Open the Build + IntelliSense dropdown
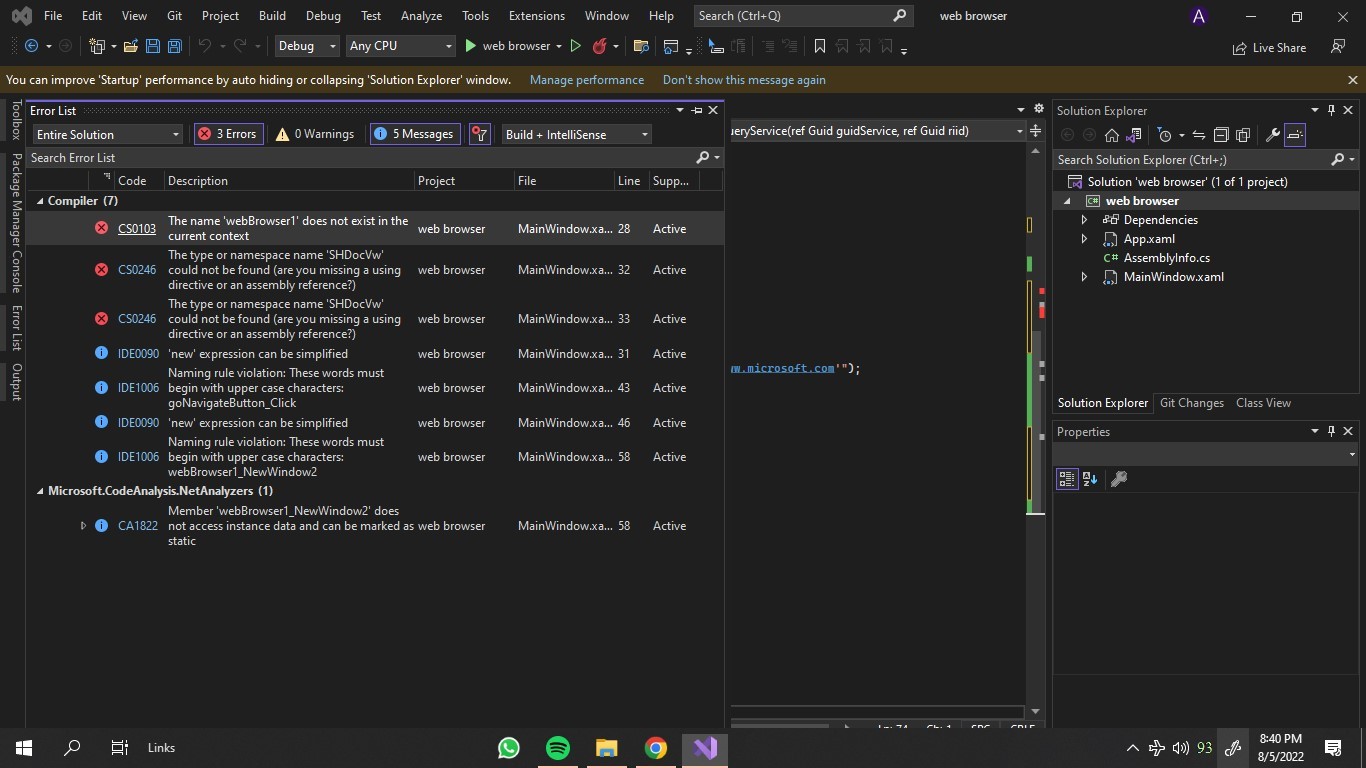 [x=577, y=134]
